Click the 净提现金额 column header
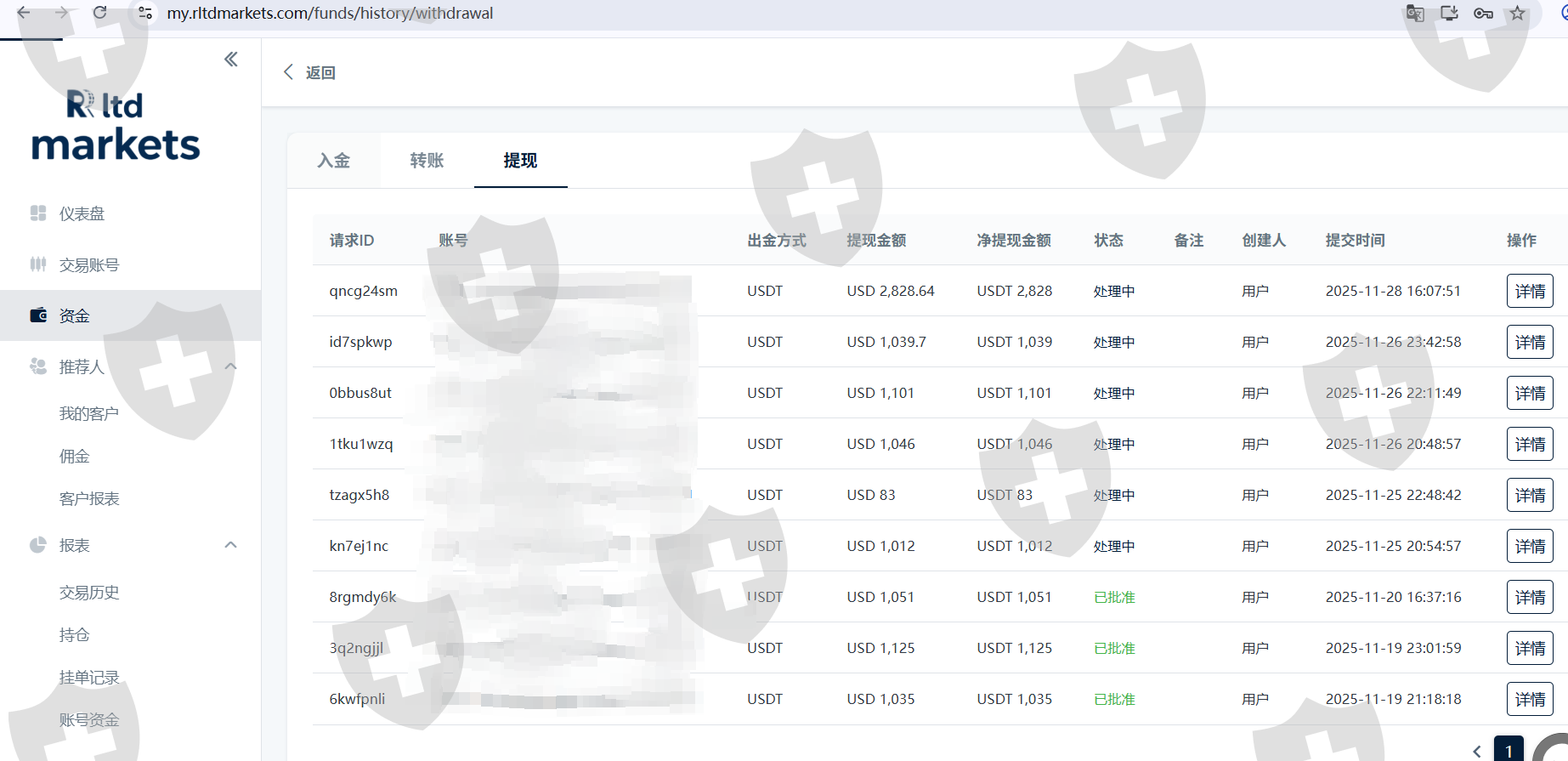Viewport: 1568px width, 761px height. [1014, 240]
